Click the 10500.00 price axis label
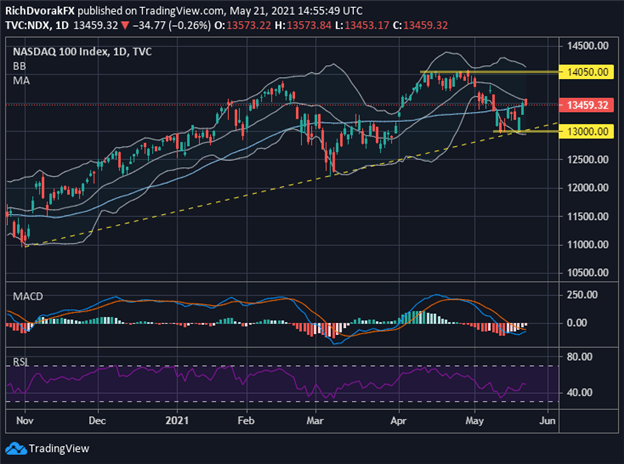The width and height of the screenshot is (624, 464). 588,273
